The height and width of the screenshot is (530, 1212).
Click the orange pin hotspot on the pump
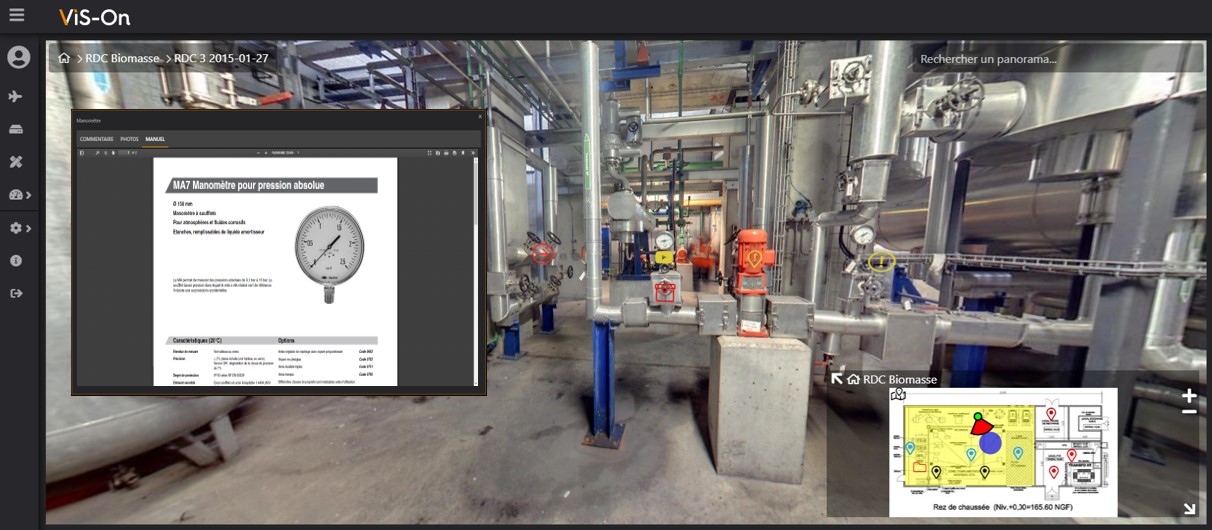tap(755, 258)
